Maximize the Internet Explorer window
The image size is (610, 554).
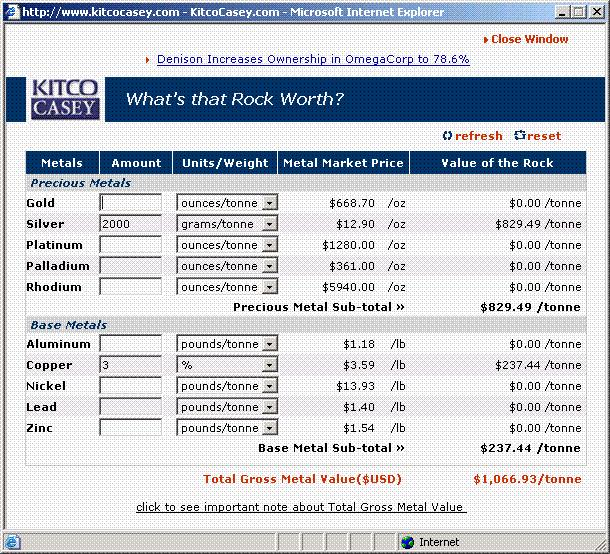tap(577, 12)
